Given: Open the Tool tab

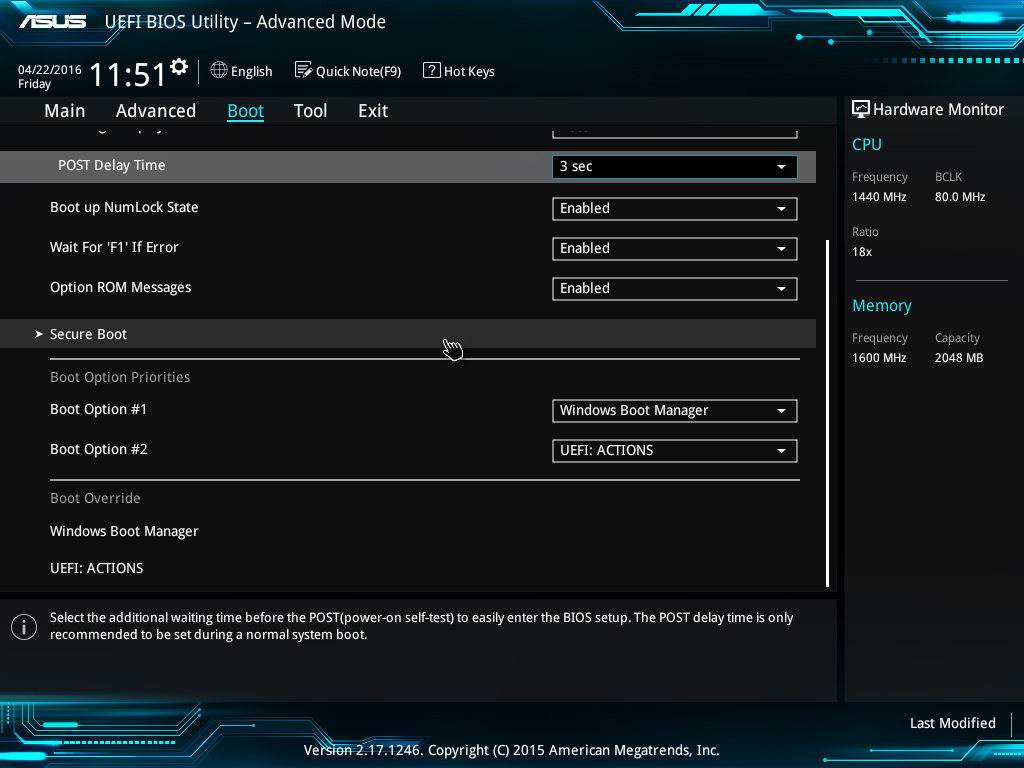Looking at the screenshot, I should [310, 110].
